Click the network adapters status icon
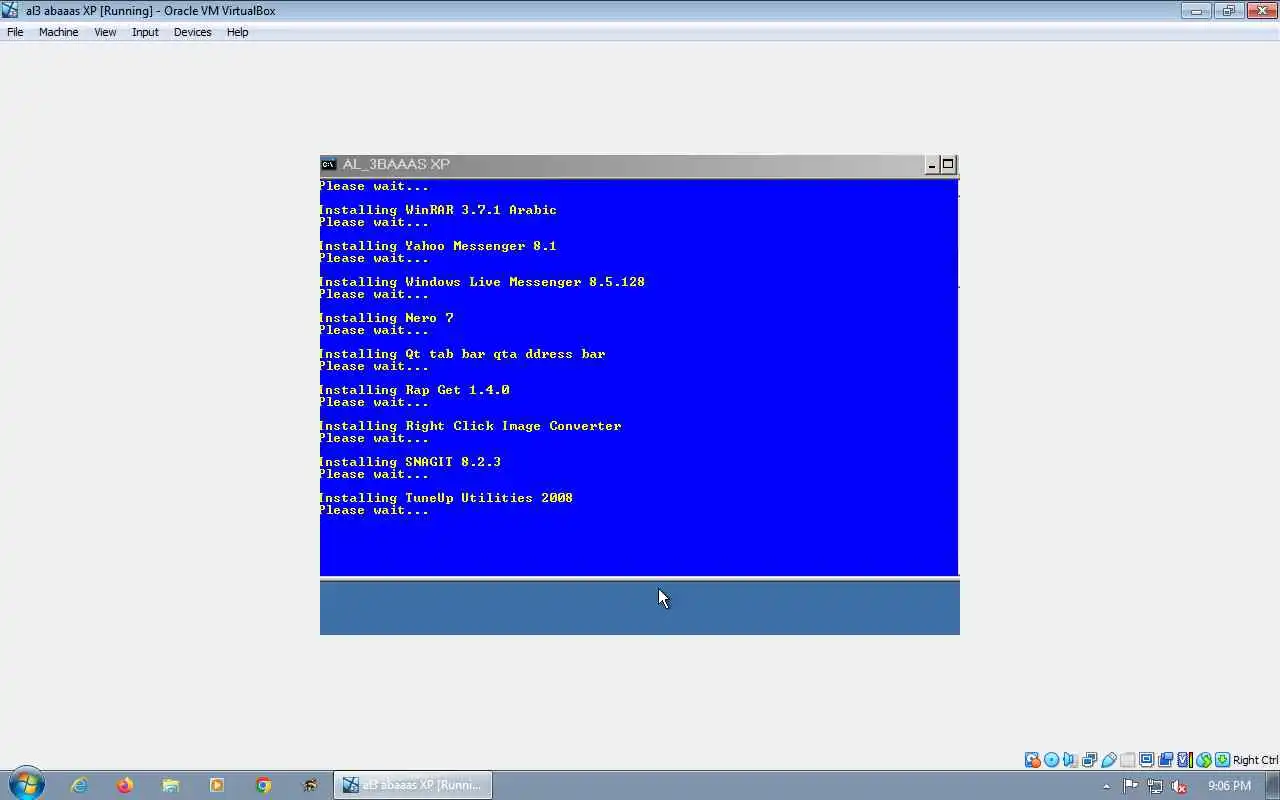The width and height of the screenshot is (1280, 800). (1090, 760)
